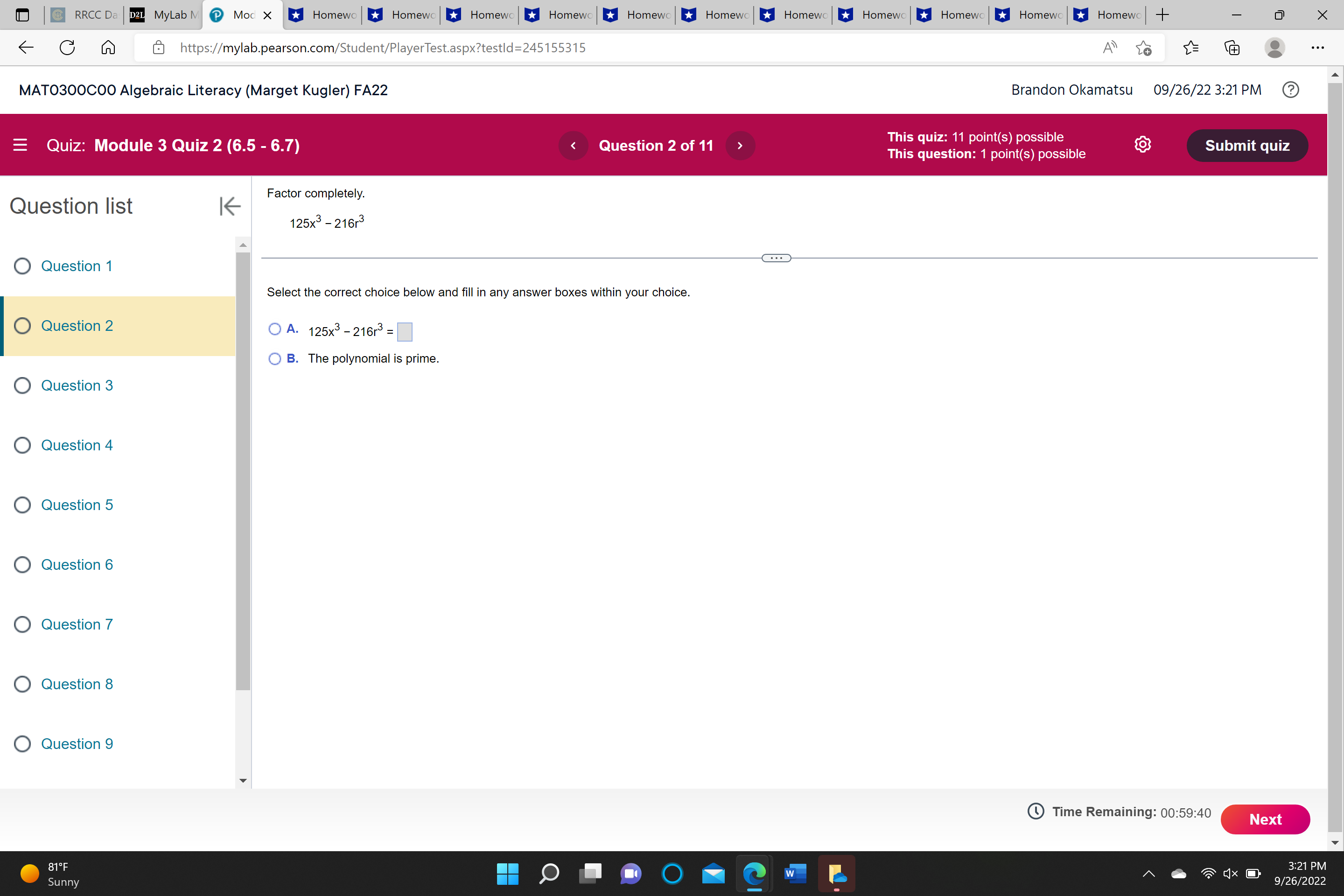1344x896 pixels.
Task: Open the quiz settings gear icon
Action: coord(1142,145)
